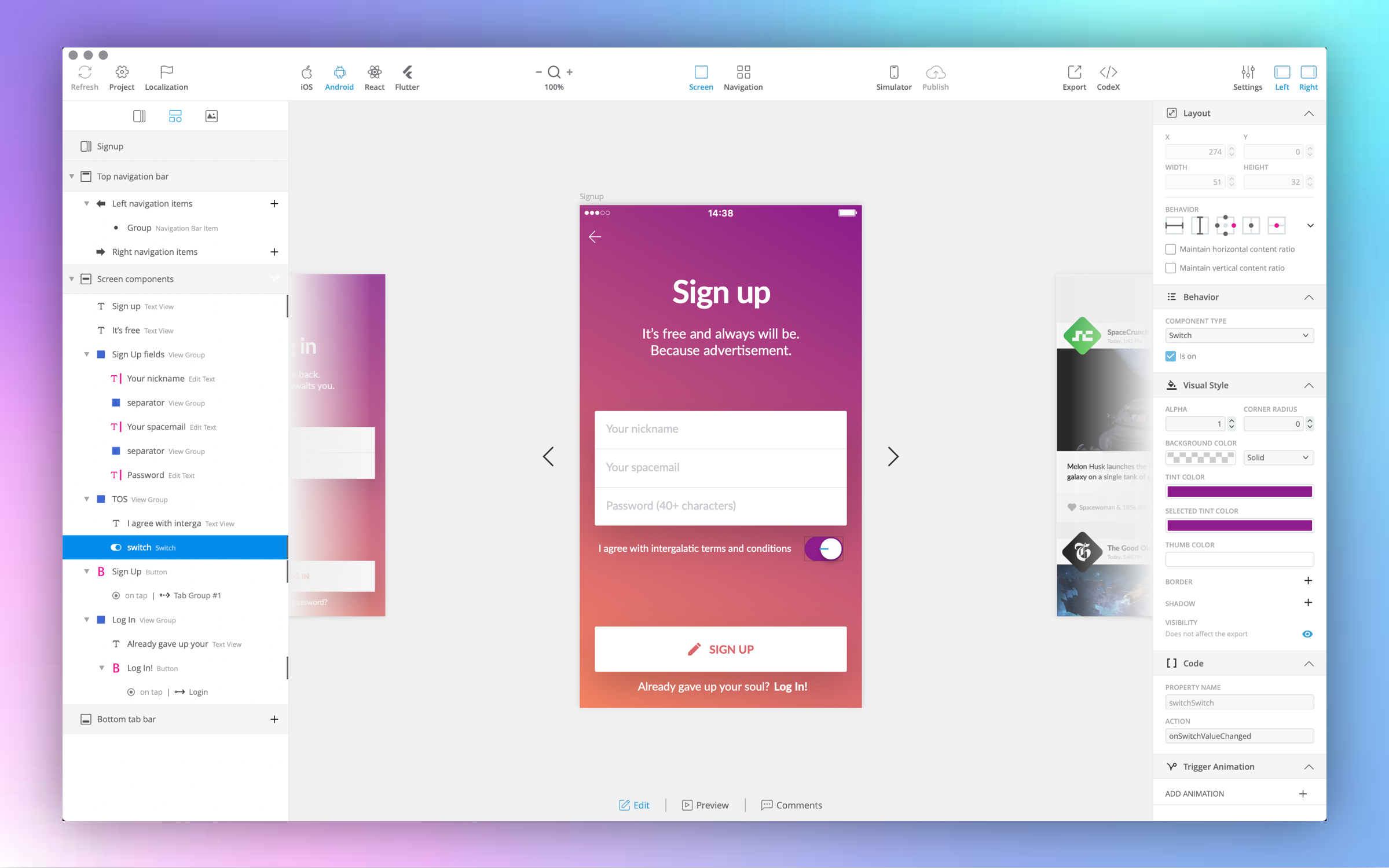Add an item to Bottom tab bar
This screenshot has width=1389, height=868.
click(274, 719)
